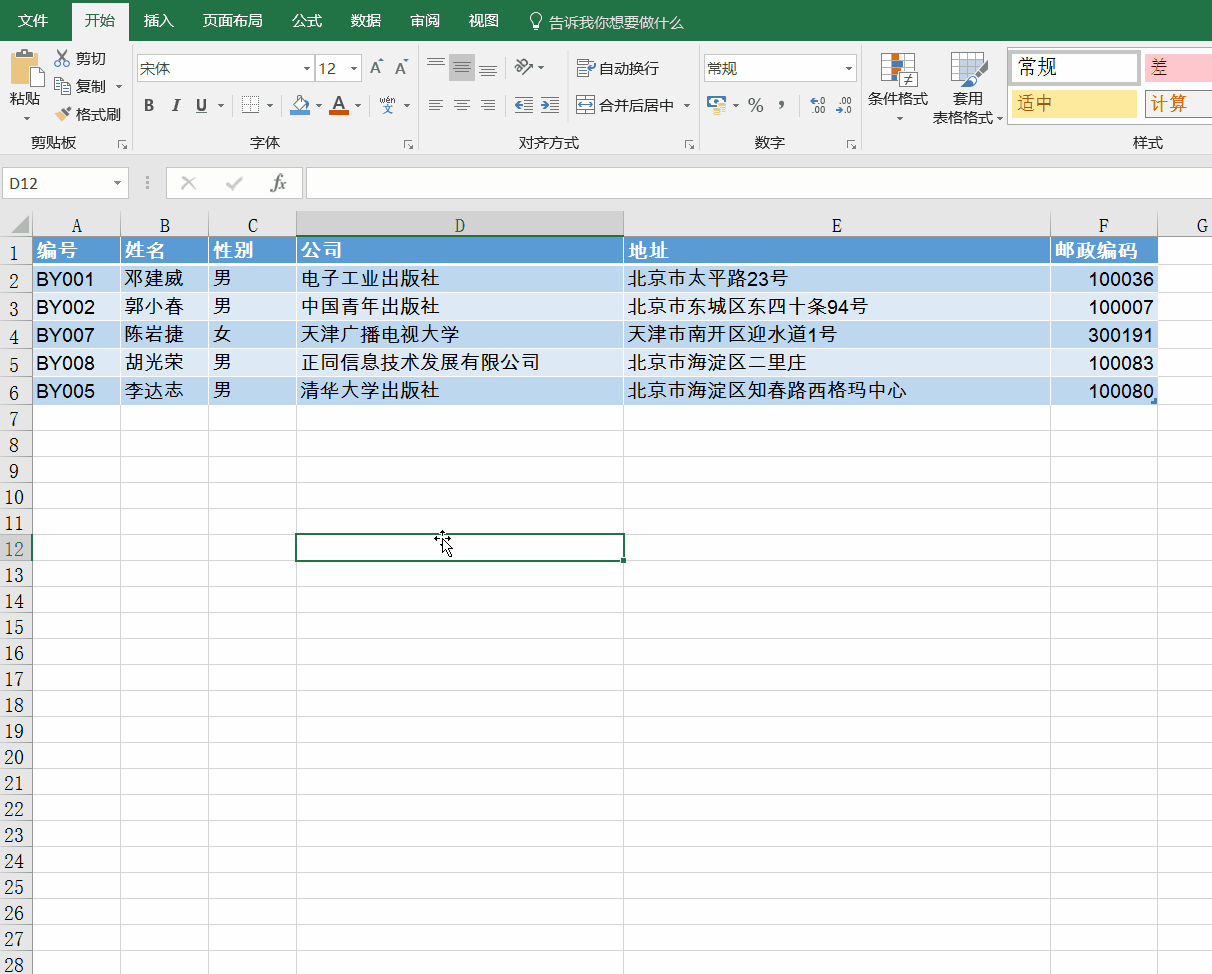The image size is (1212, 974).
Task: Toggle Underline formatting
Action: pos(201,105)
